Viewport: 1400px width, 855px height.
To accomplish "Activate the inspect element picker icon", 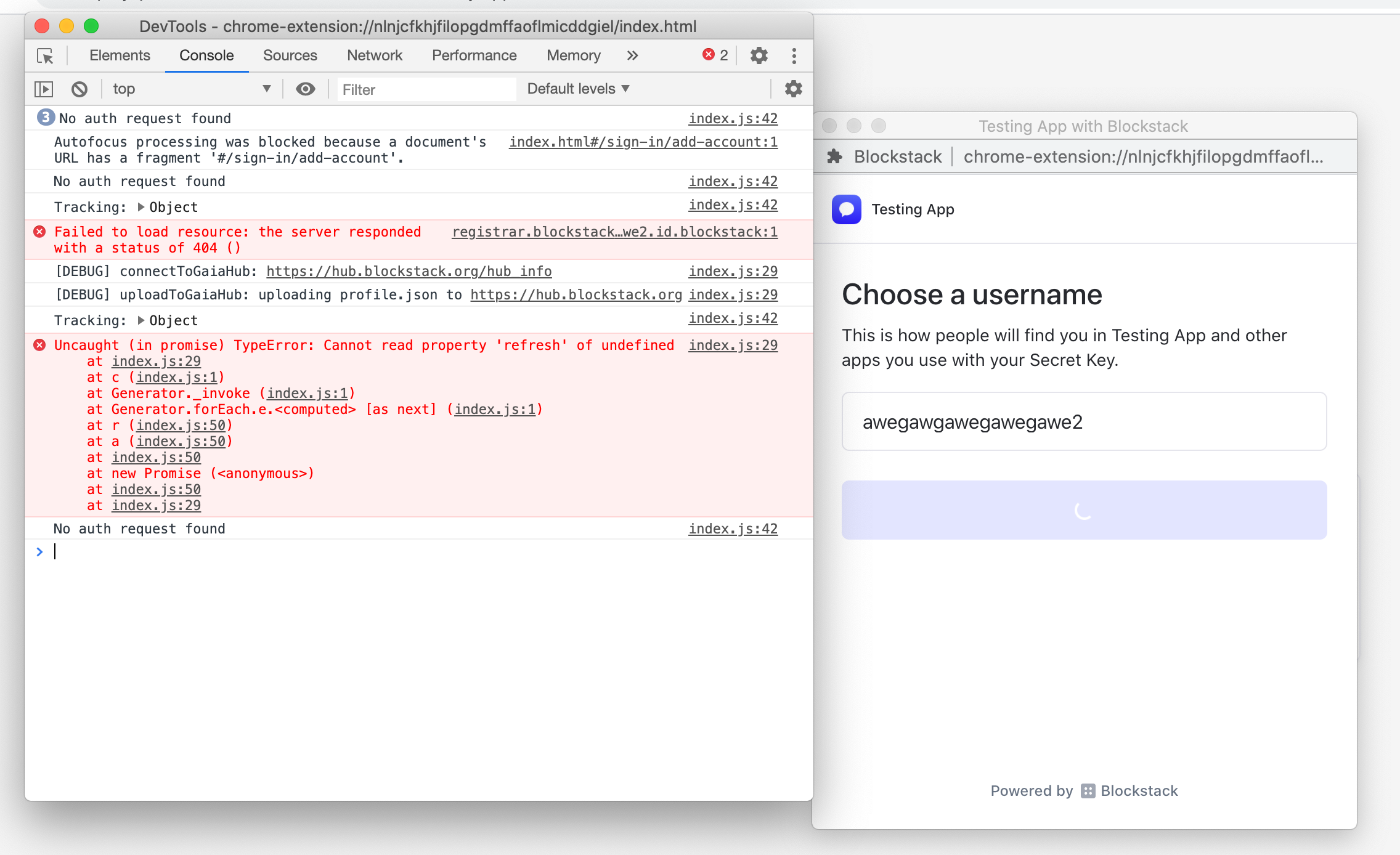I will pos(45,56).
